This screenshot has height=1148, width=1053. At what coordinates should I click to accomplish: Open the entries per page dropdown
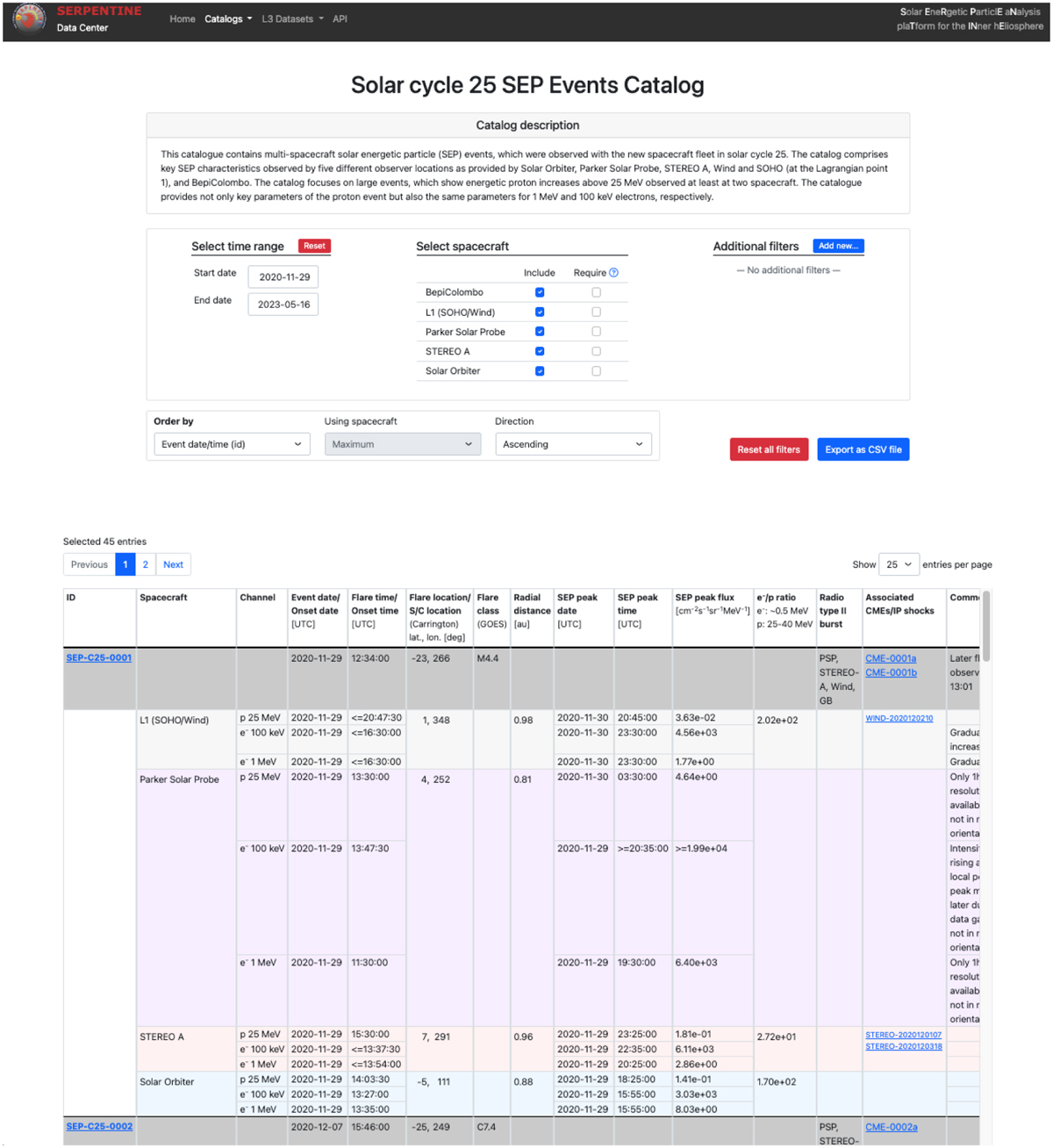pyautogui.click(x=899, y=564)
